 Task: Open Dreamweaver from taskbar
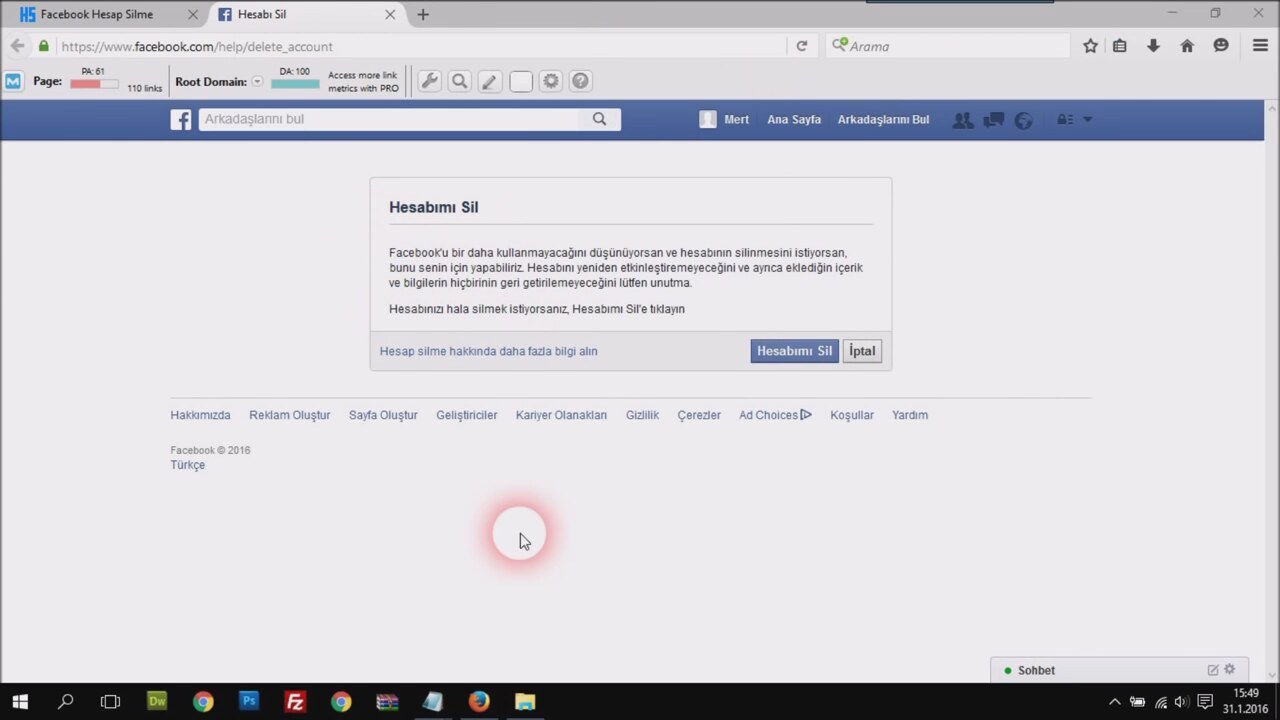click(157, 702)
